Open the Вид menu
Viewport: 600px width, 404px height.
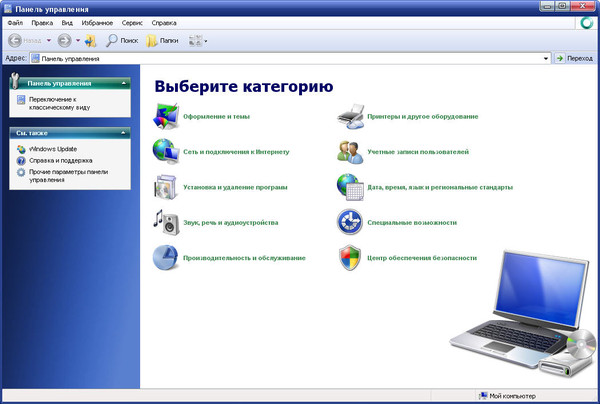click(67, 23)
